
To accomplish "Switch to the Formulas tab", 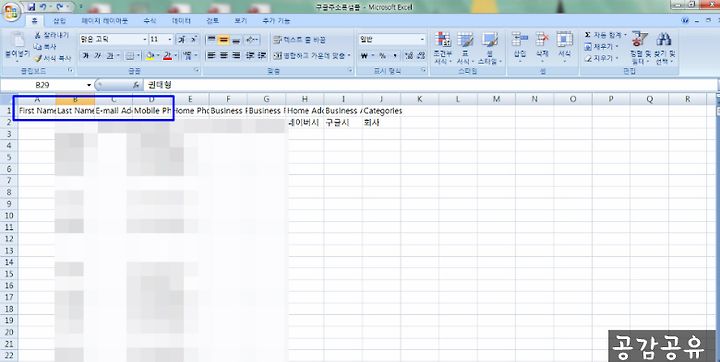I will (x=150, y=21).
